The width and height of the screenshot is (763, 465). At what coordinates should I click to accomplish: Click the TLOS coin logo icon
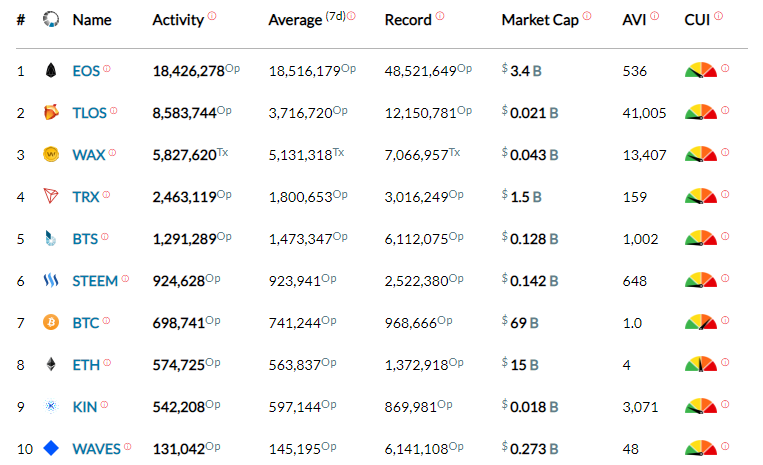pos(51,113)
